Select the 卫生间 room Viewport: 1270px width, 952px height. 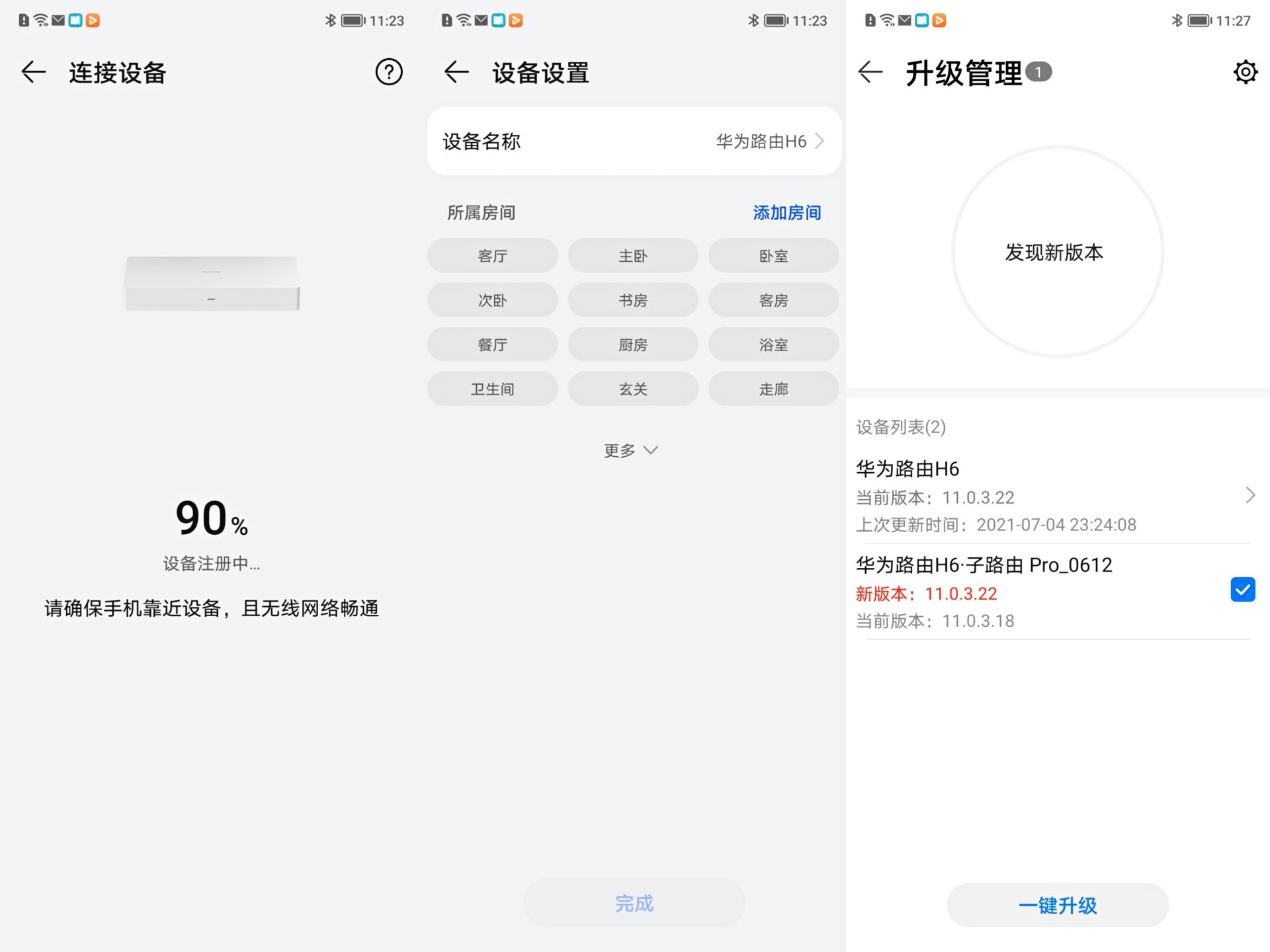[492, 389]
